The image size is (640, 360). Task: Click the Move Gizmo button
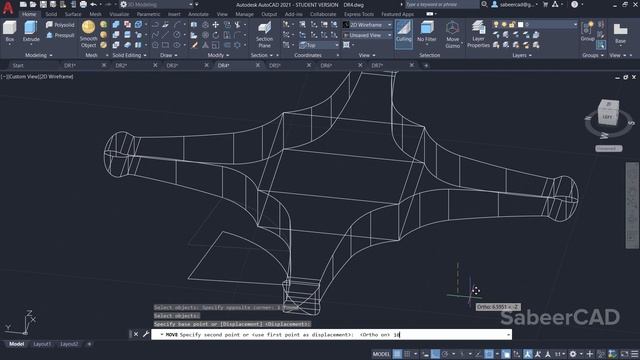[x=452, y=34]
